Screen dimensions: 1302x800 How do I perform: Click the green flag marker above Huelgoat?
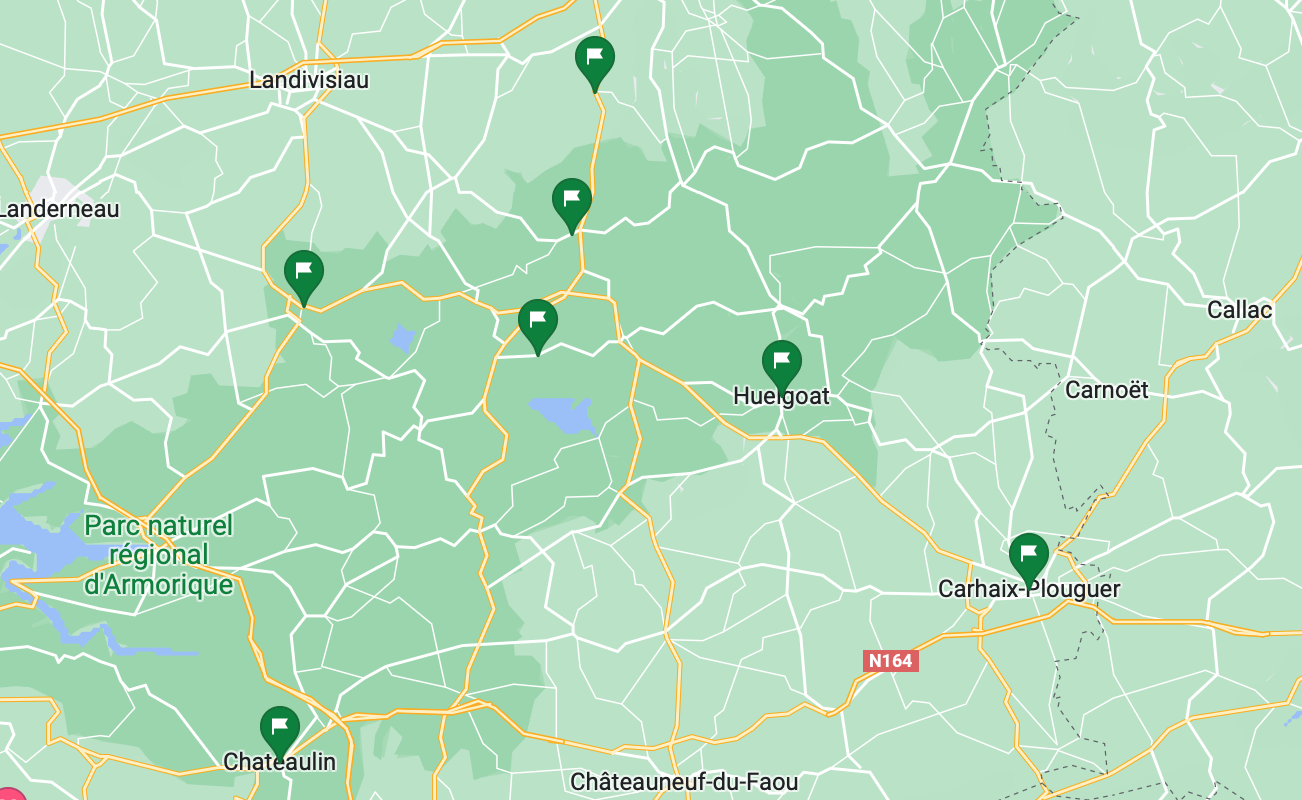(x=781, y=364)
